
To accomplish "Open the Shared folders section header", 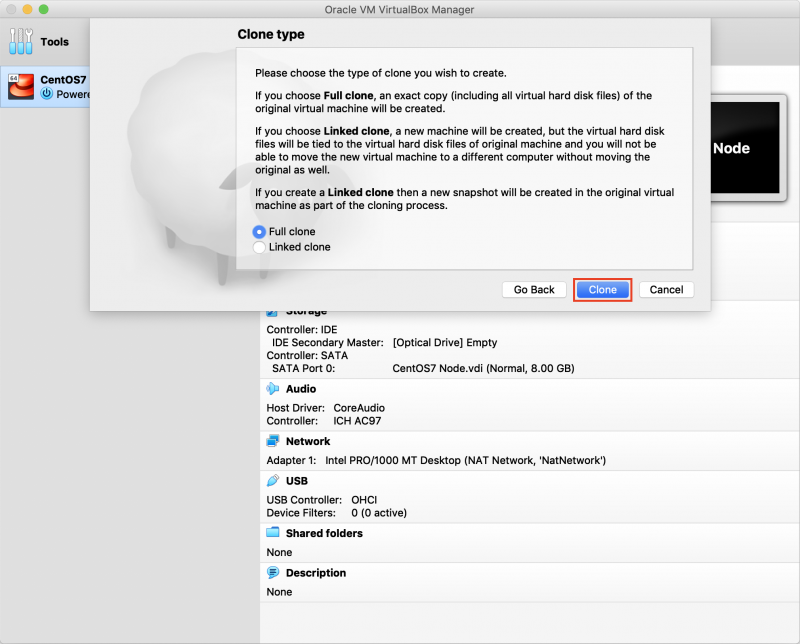I will pyautogui.click(x=324, y=533).
